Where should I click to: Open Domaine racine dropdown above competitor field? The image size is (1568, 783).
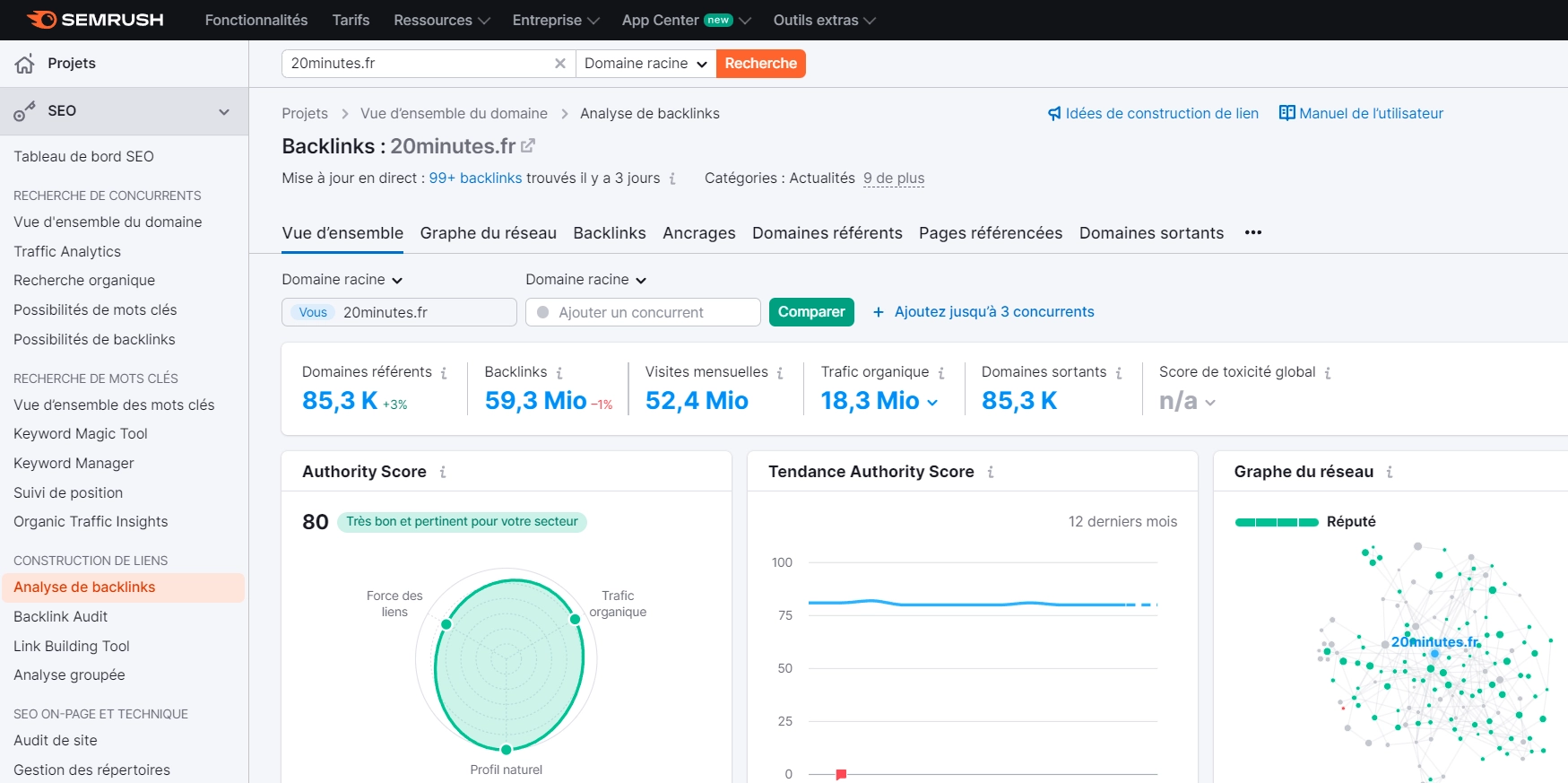pyautogui.click(x=586, y=280)
